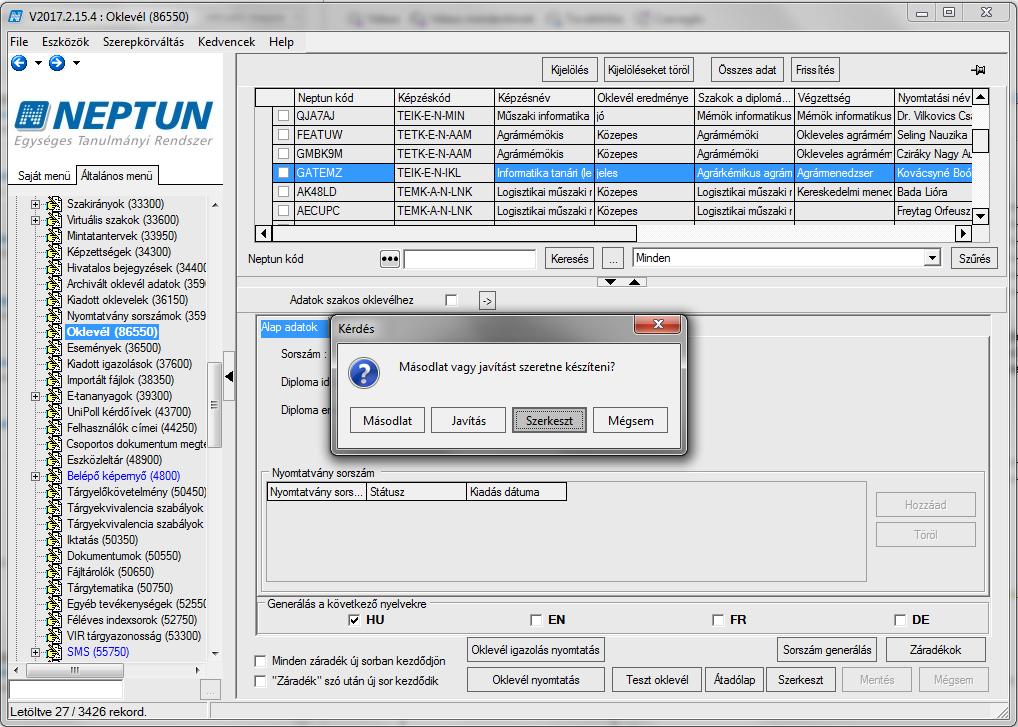Viewport: 1018px width, 727px height.
Task: Click the Képzettségek (34300) tree icon
Action: [54, 253]
